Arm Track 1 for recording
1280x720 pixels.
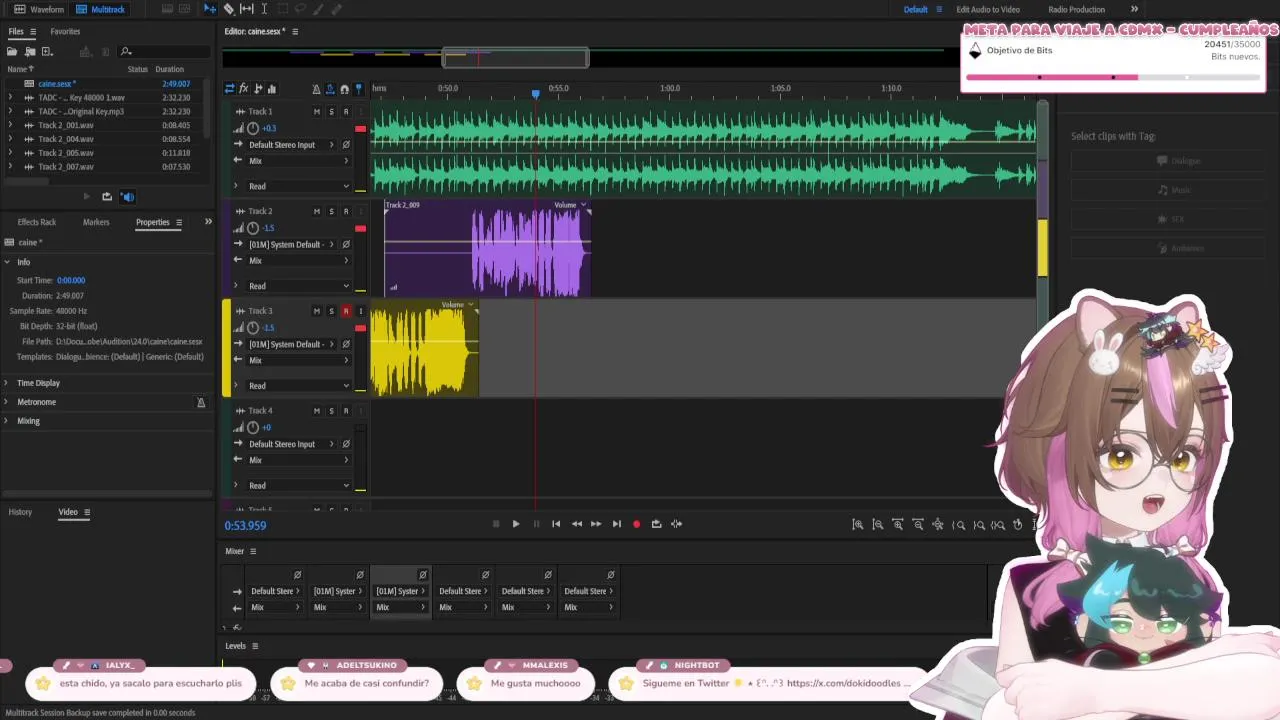[x=346, y=112]
